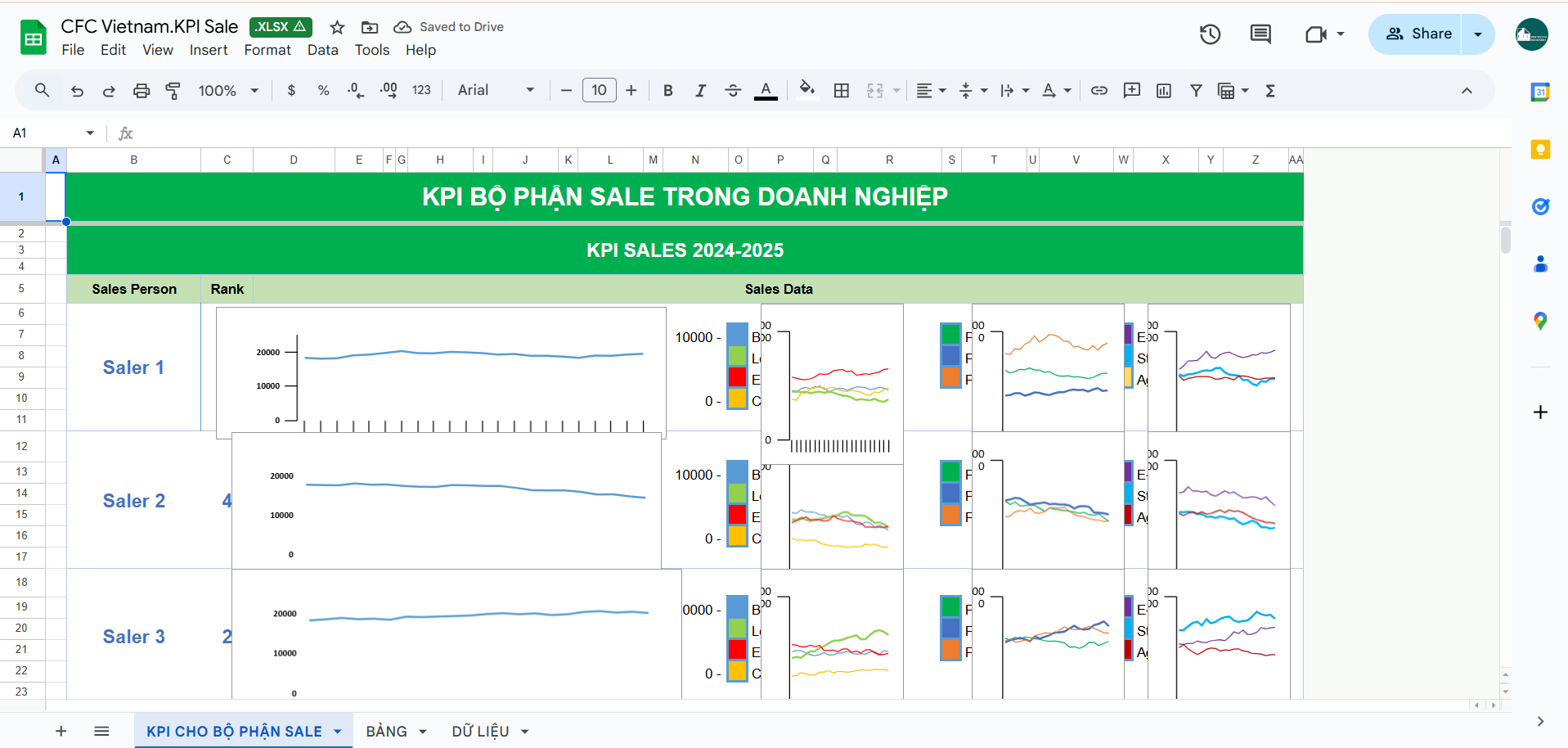Open the zoom 100% dropdown
Image resolution: width=1568 pixels, height=748 pixels.
point(228,90)
